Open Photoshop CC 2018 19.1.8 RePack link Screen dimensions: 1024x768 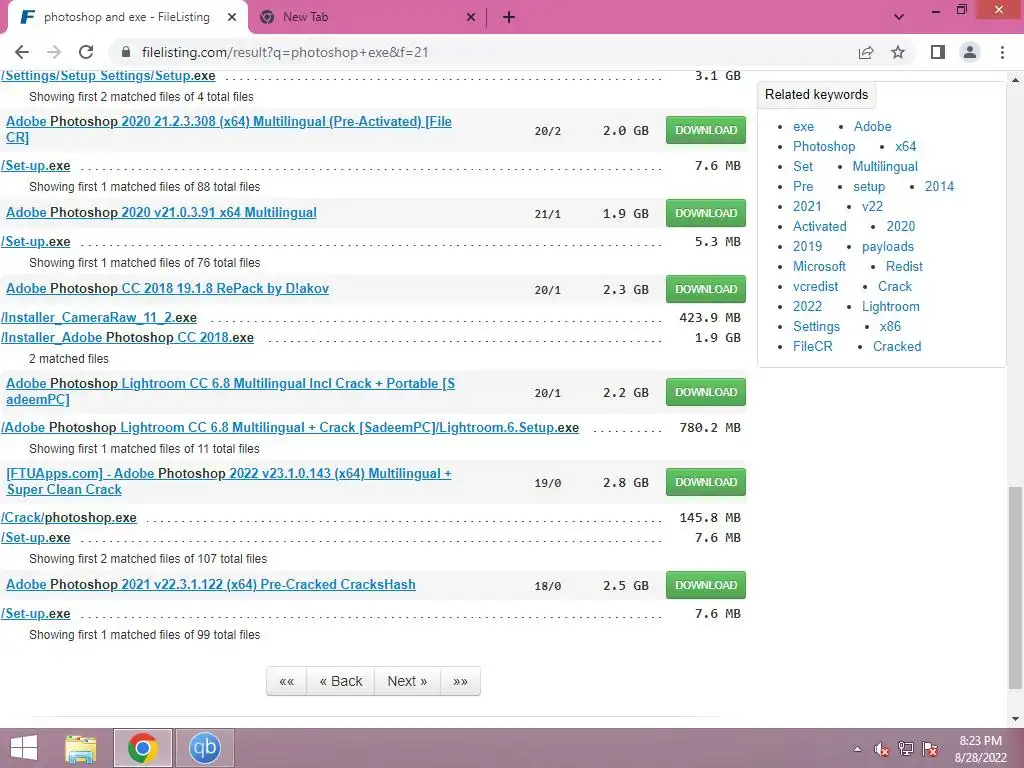(x=167, y=288)
